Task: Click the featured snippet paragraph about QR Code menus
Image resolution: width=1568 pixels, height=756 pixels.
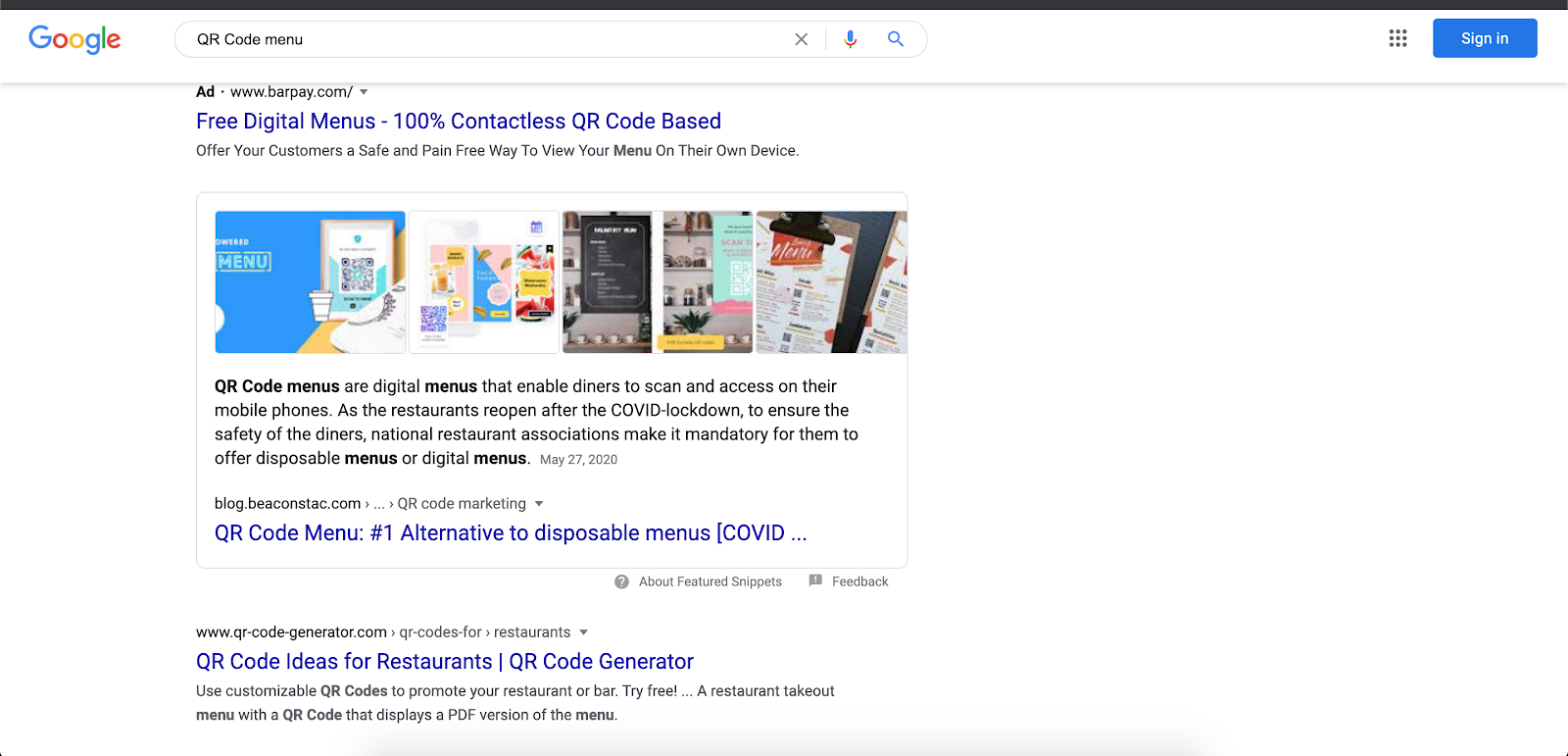Action: [x=536, y=423]
